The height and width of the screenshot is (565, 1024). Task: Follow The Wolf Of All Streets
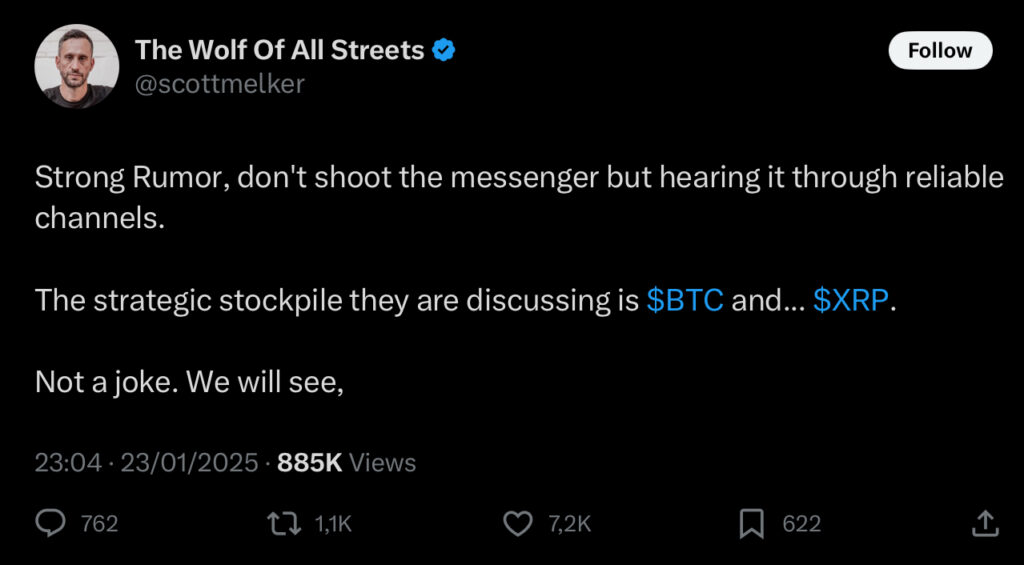[x=939, y=50]
